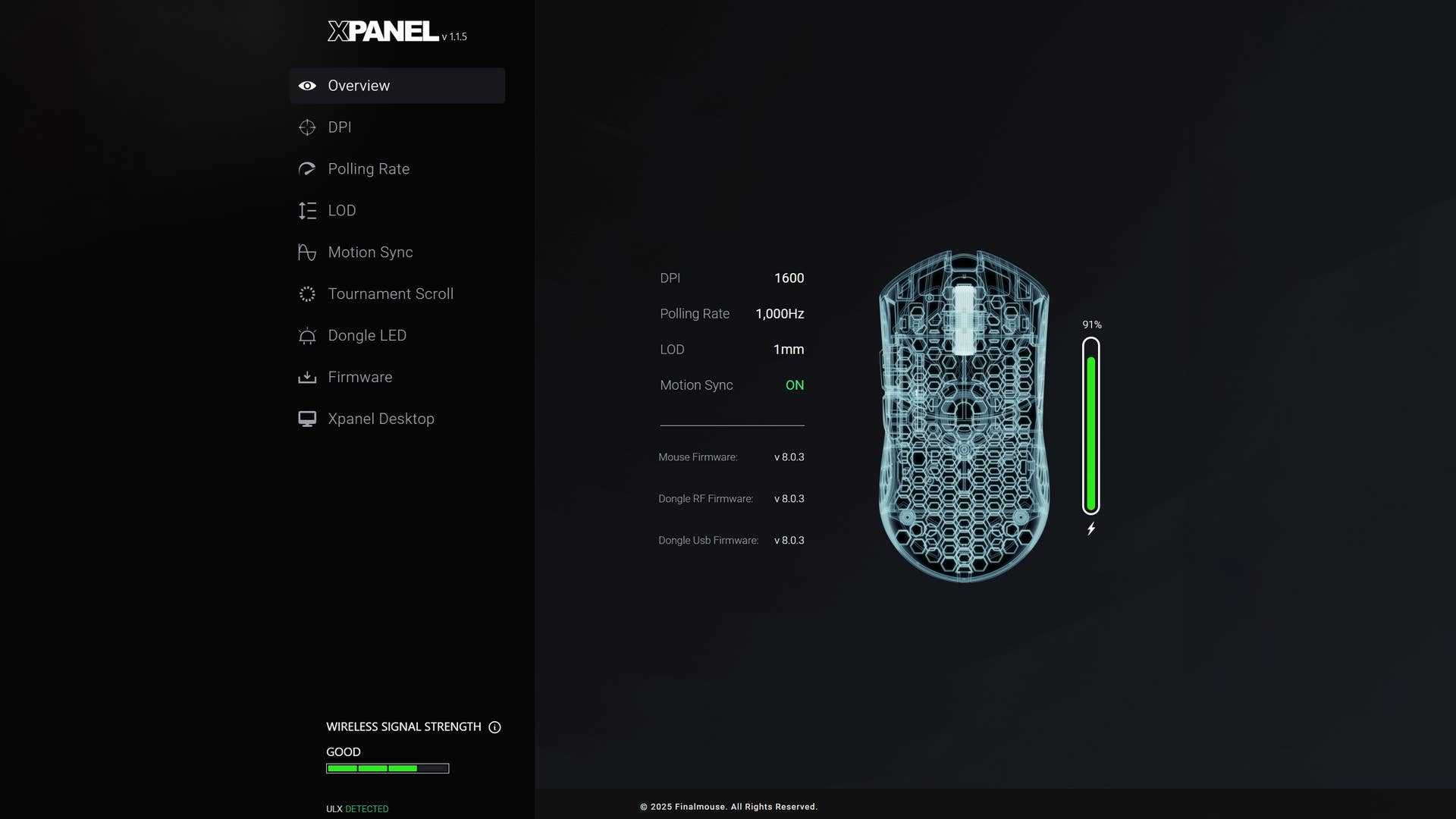Click the green battery level bar

click(1090, 432)
